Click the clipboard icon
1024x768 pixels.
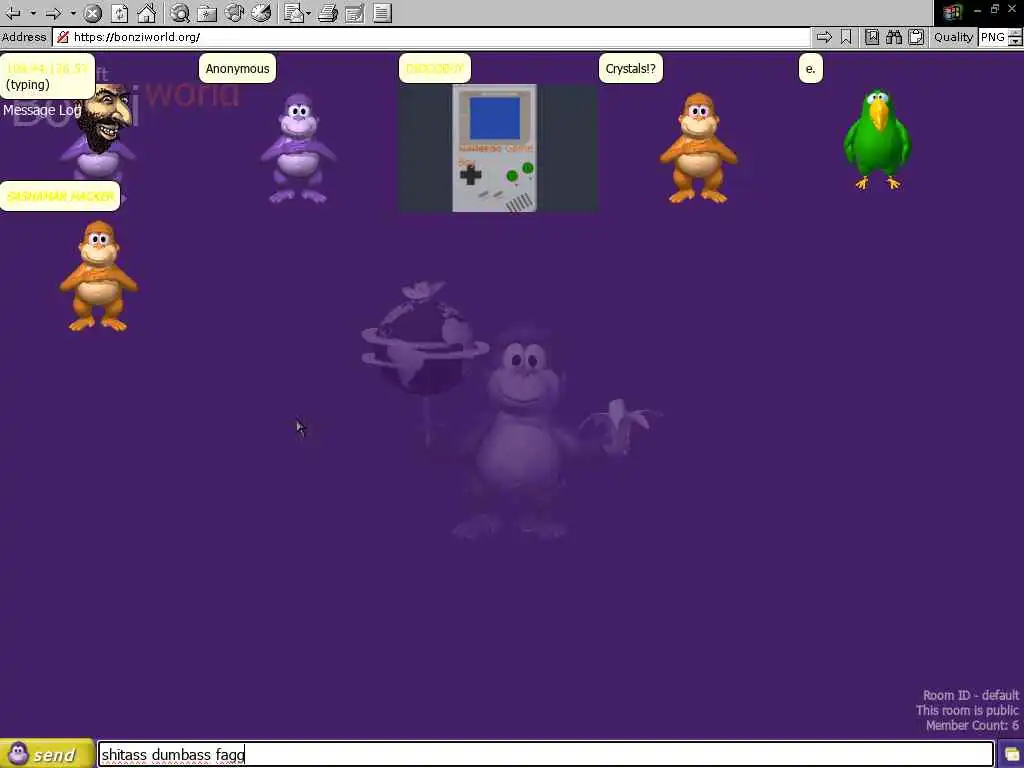(916, 37)
